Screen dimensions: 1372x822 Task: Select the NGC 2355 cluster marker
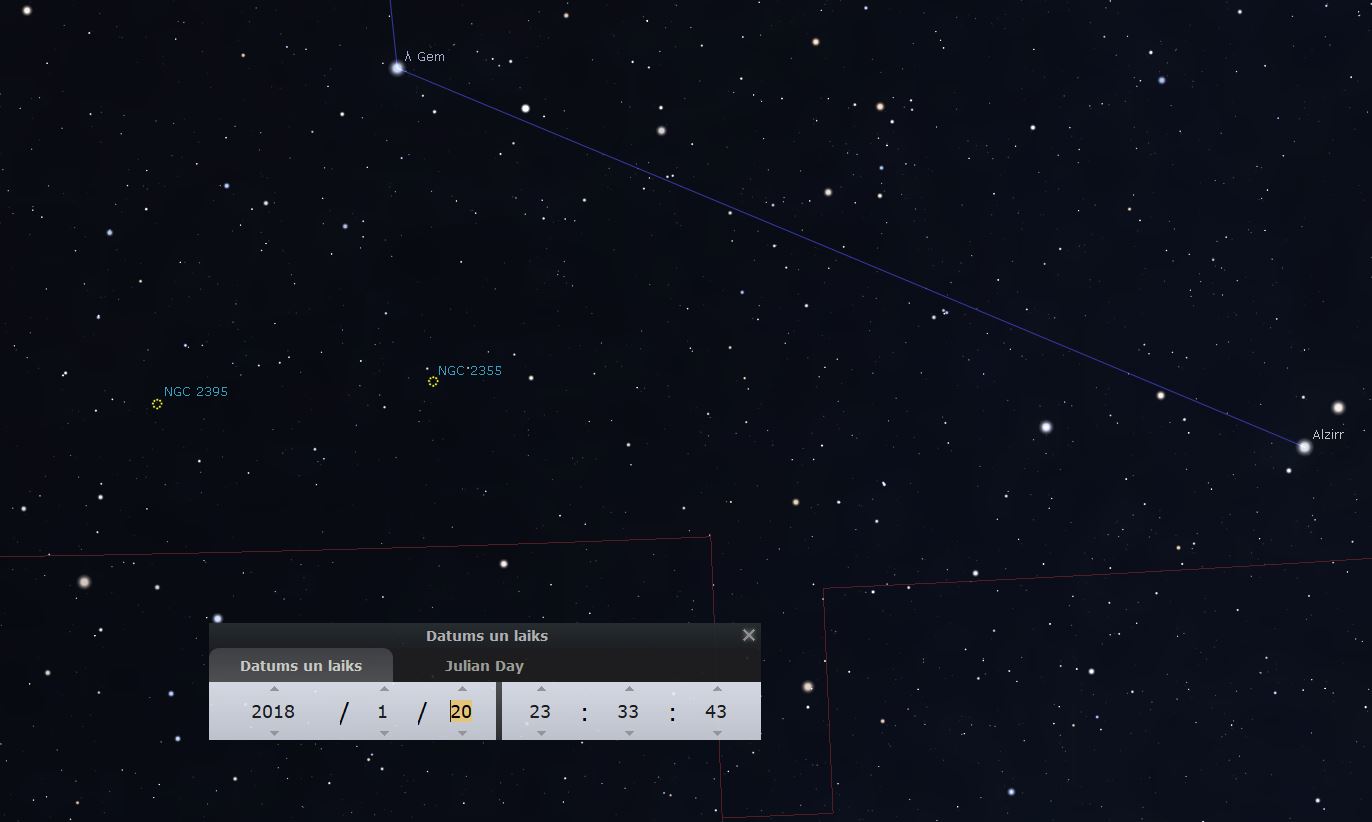click(433, 381)
